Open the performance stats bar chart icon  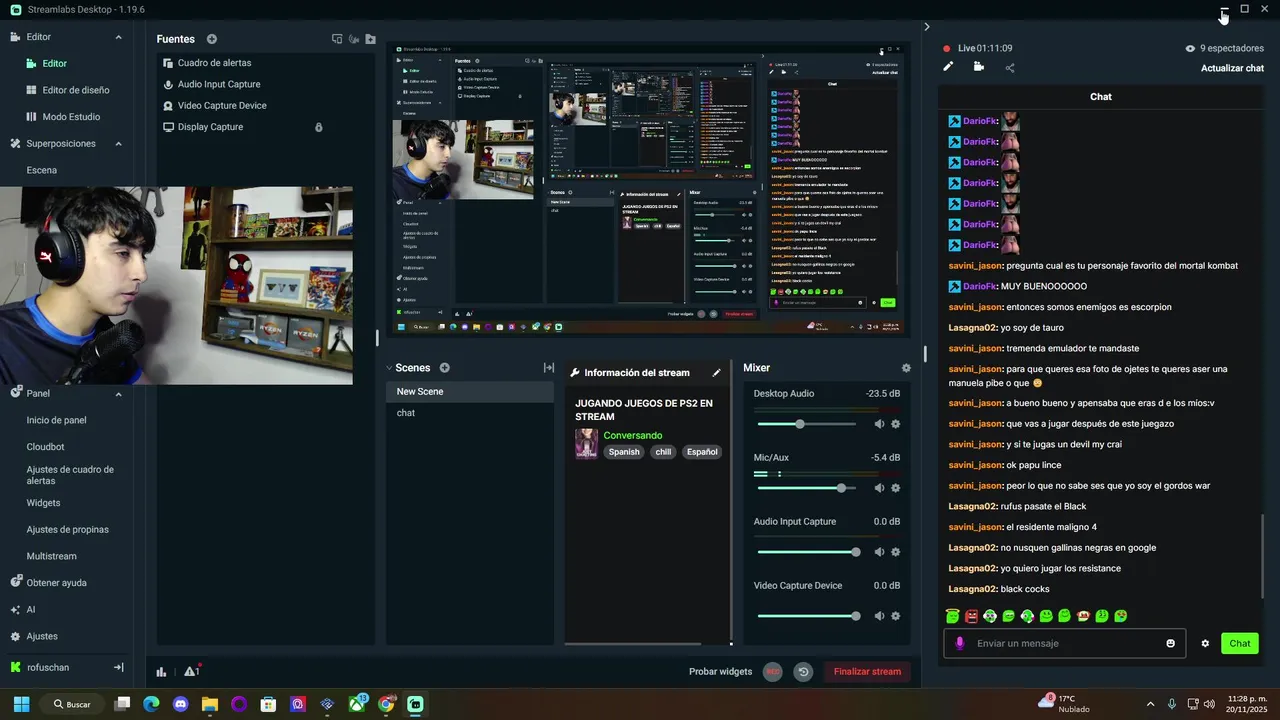pos(161,672)
